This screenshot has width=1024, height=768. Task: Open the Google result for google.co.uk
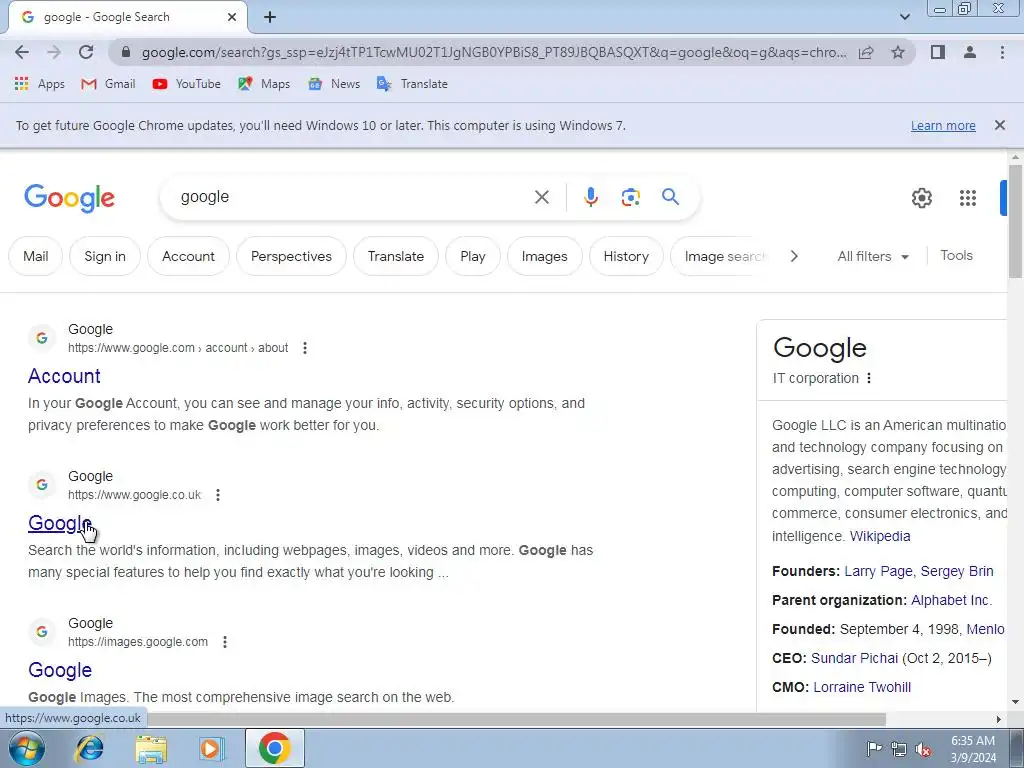60,523
